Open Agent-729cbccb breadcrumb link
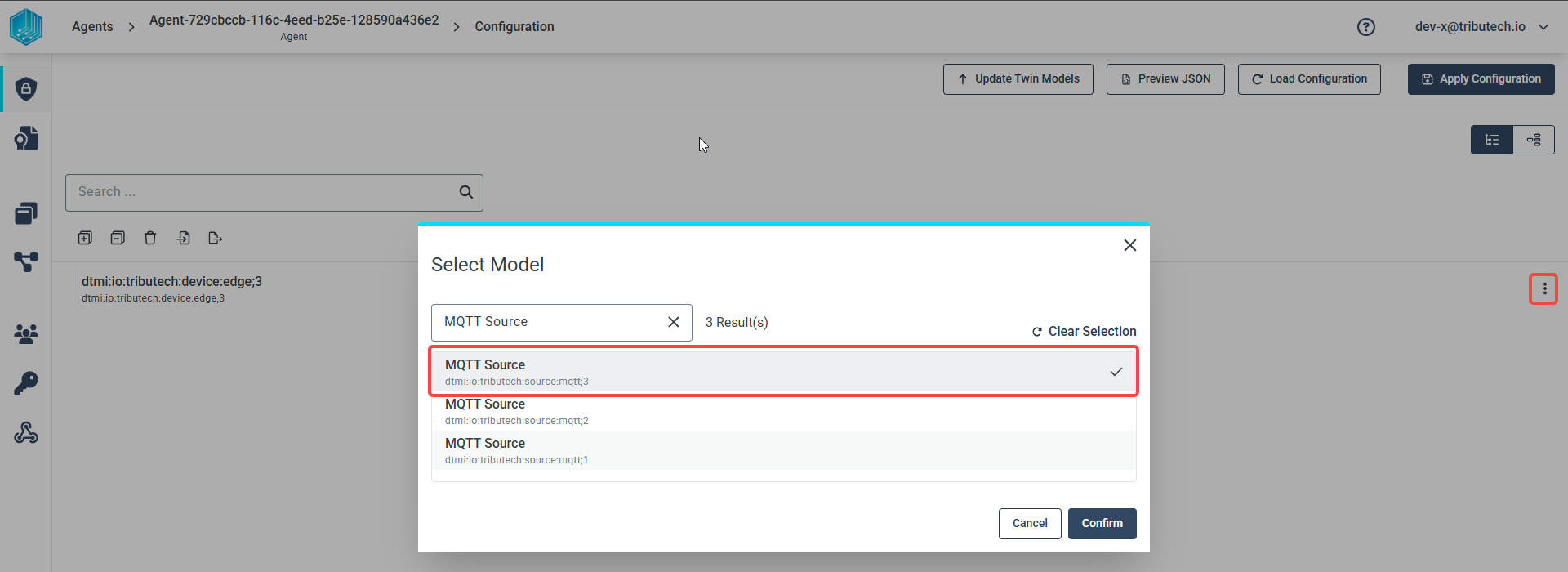This screenshot has height=572, width=1568. [294, 27]
